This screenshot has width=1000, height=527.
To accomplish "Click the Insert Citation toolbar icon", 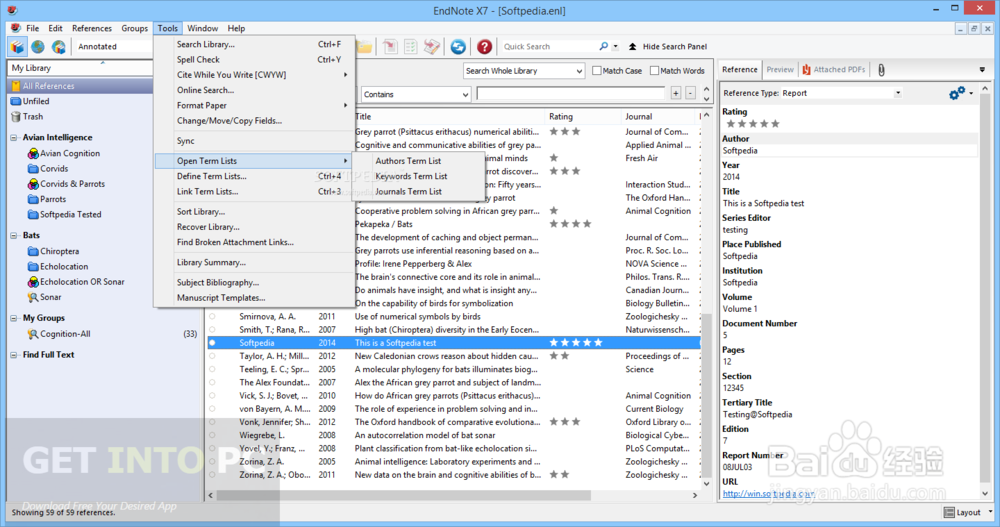I will pos(390,47).
